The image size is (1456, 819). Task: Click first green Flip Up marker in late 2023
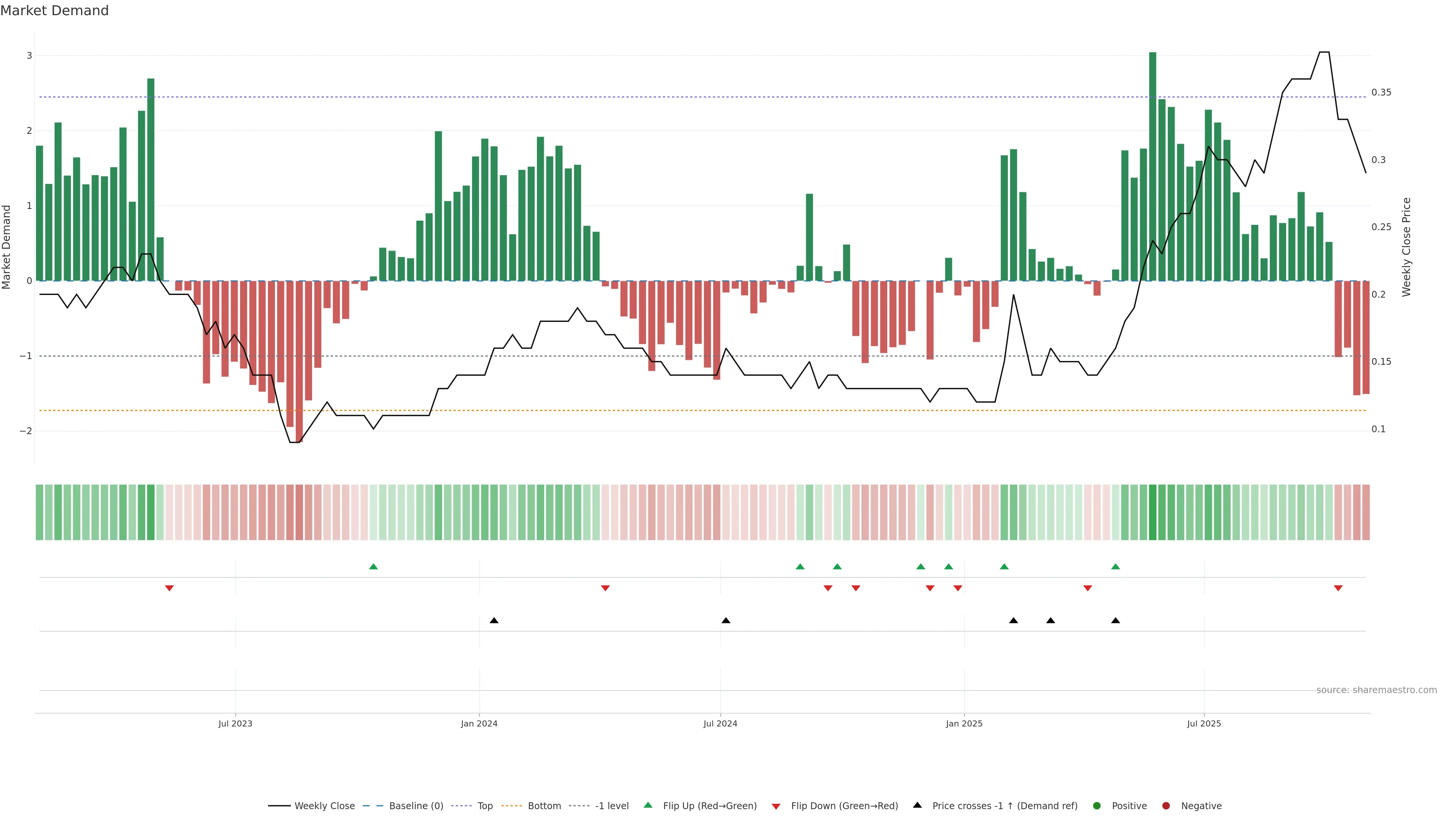click(373, 567)
